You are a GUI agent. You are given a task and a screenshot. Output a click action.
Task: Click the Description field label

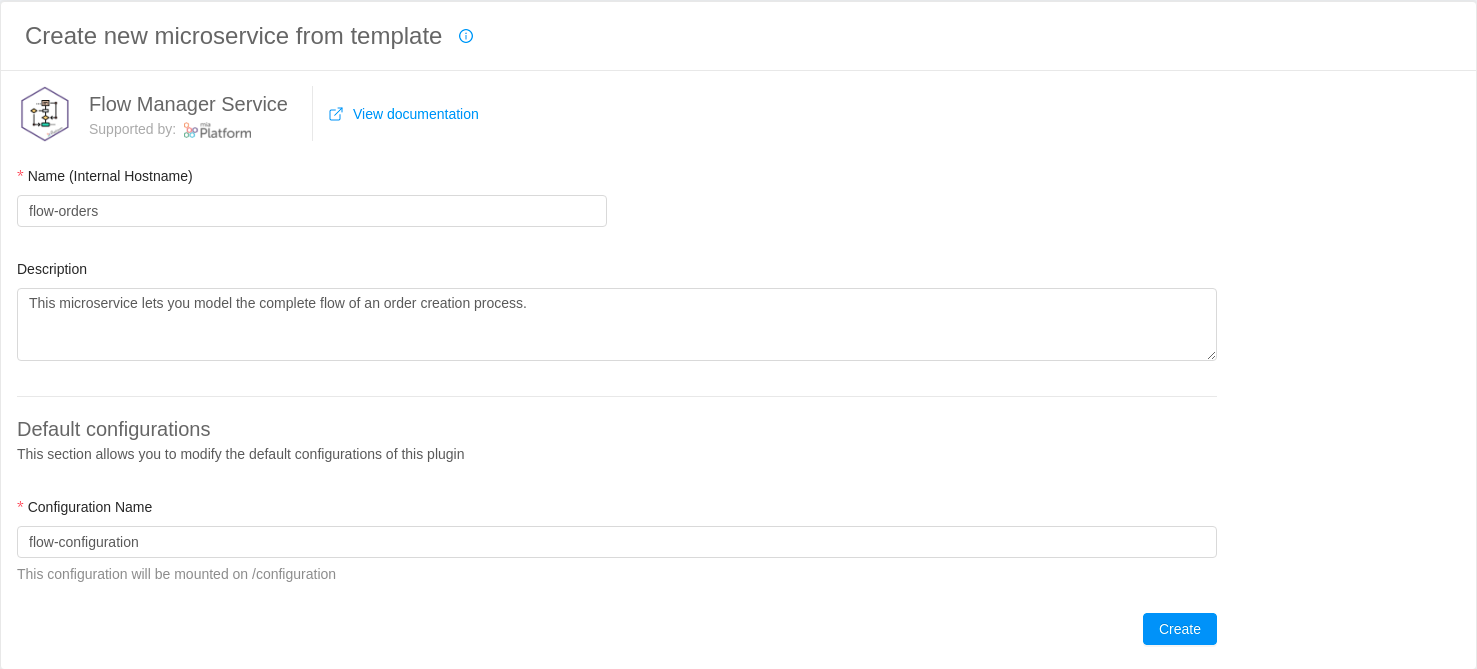(x=52, y=269)
